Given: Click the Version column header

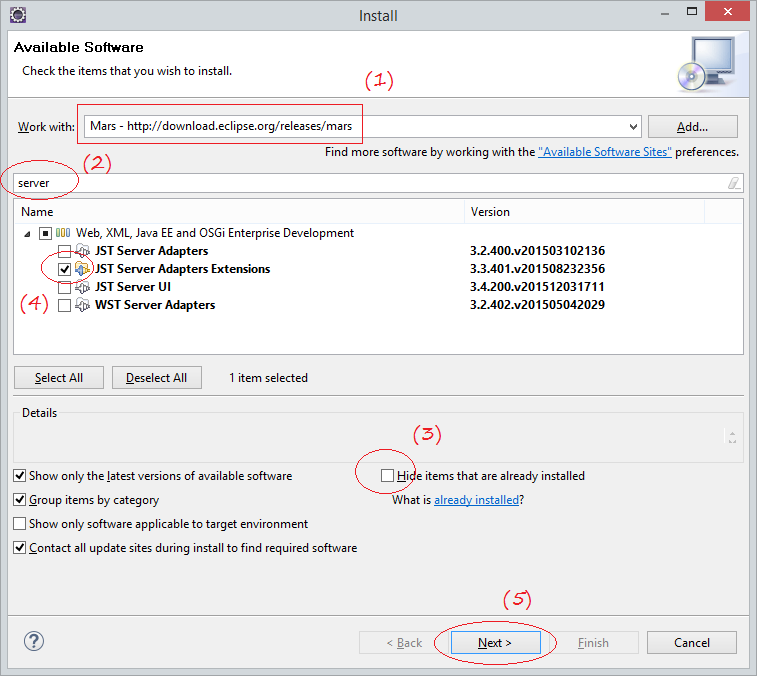Looking at the screenshot, I should (x=584, y=212).
